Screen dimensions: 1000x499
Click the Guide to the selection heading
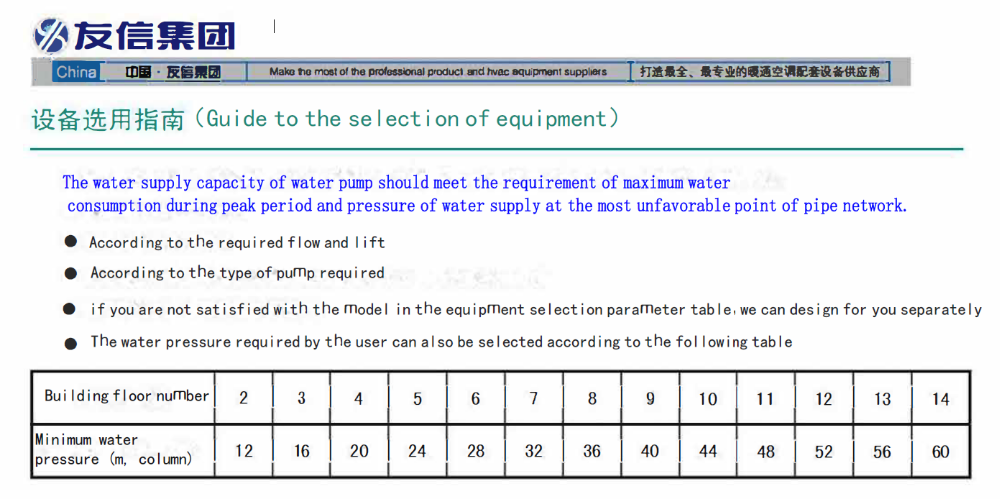325,120
